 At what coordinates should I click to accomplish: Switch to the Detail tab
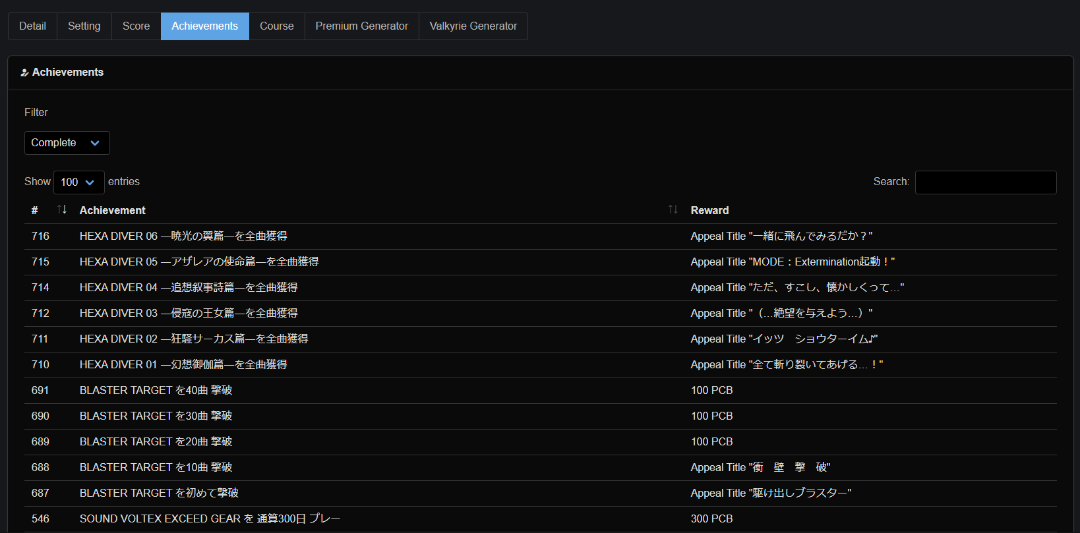(33, 26)
